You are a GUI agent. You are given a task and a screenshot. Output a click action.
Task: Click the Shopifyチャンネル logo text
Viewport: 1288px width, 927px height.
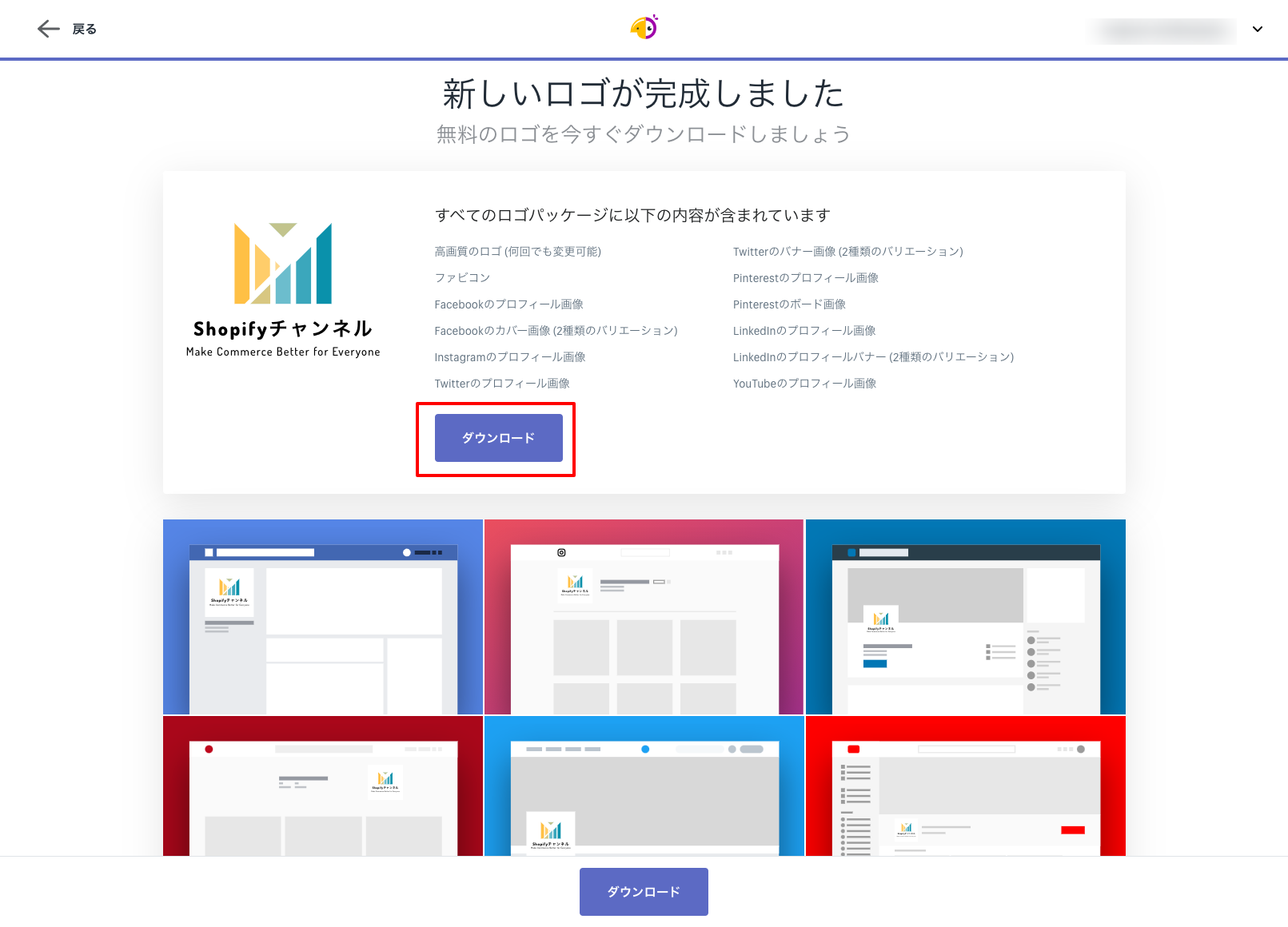[x=283, y=328]
